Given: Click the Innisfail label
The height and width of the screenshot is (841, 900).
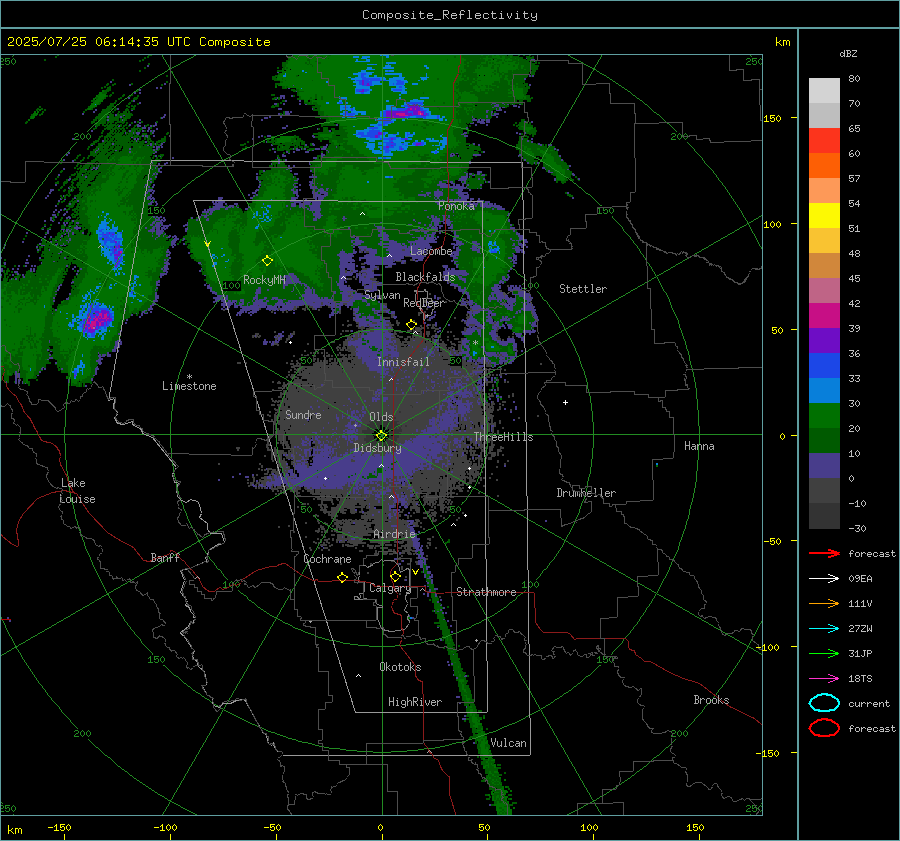Looking at the screenshot, I should pos(403,362).
